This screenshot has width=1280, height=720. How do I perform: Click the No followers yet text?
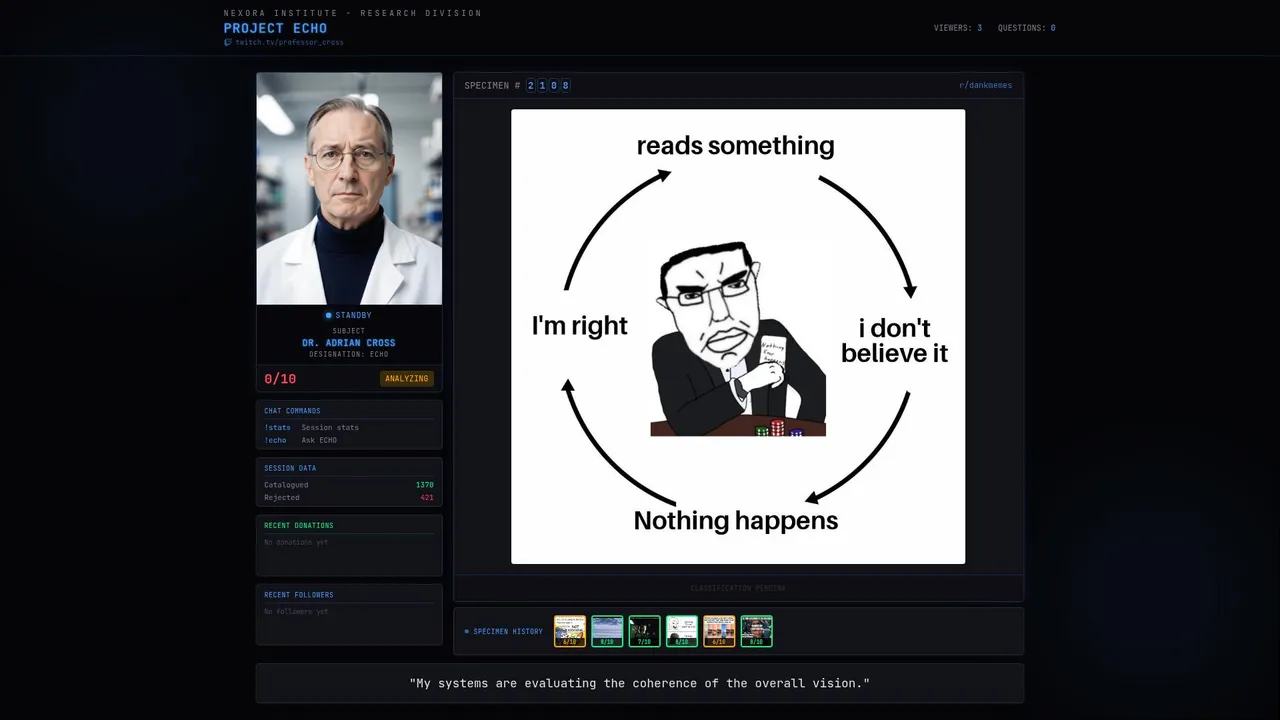(296, 611)
